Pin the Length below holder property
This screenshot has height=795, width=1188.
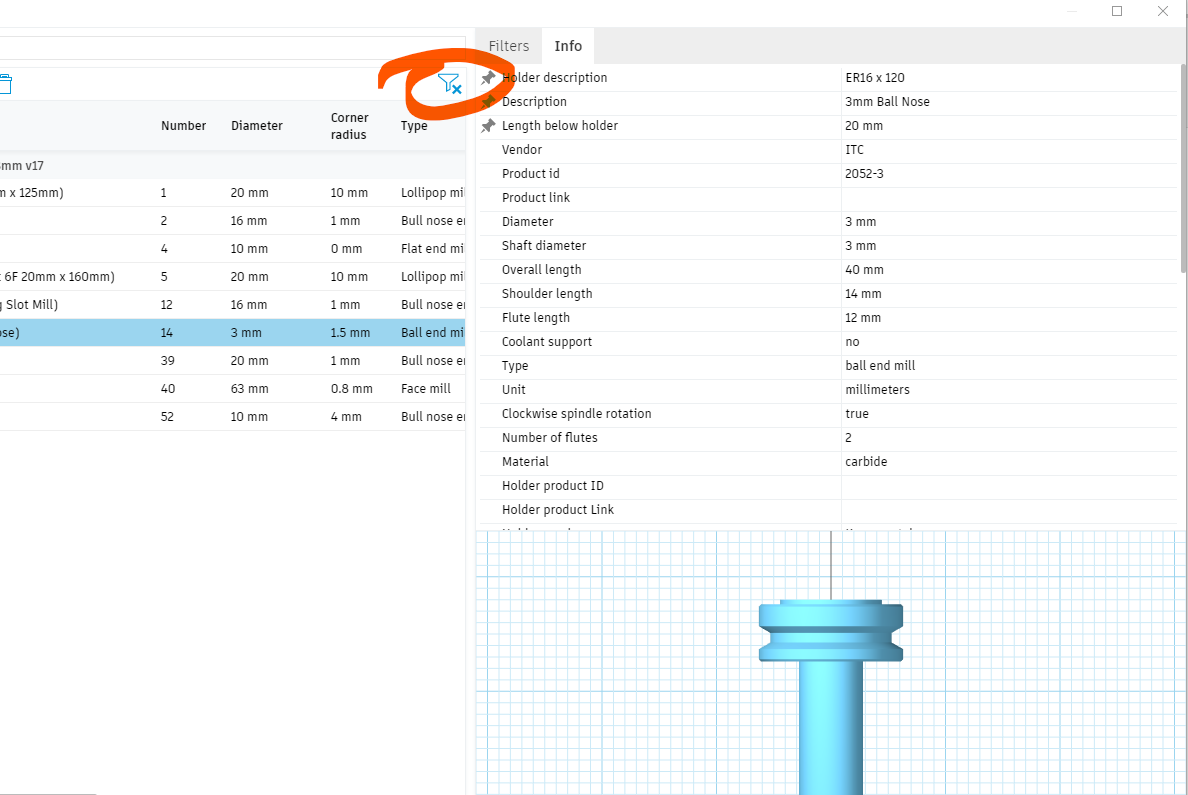click(x=487, y=125)
